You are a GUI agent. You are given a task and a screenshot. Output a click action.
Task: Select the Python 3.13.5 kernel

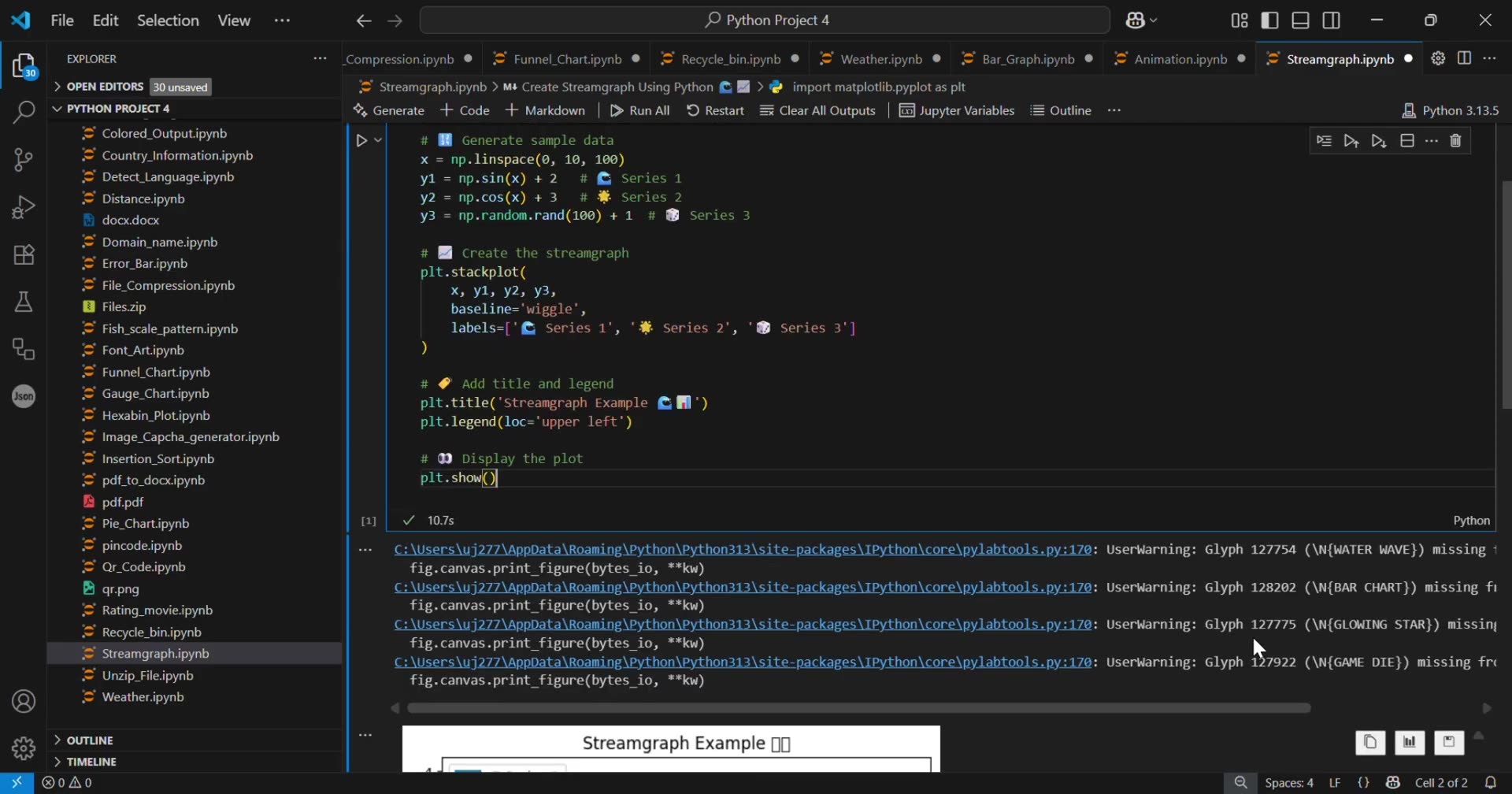[1451, 111]
